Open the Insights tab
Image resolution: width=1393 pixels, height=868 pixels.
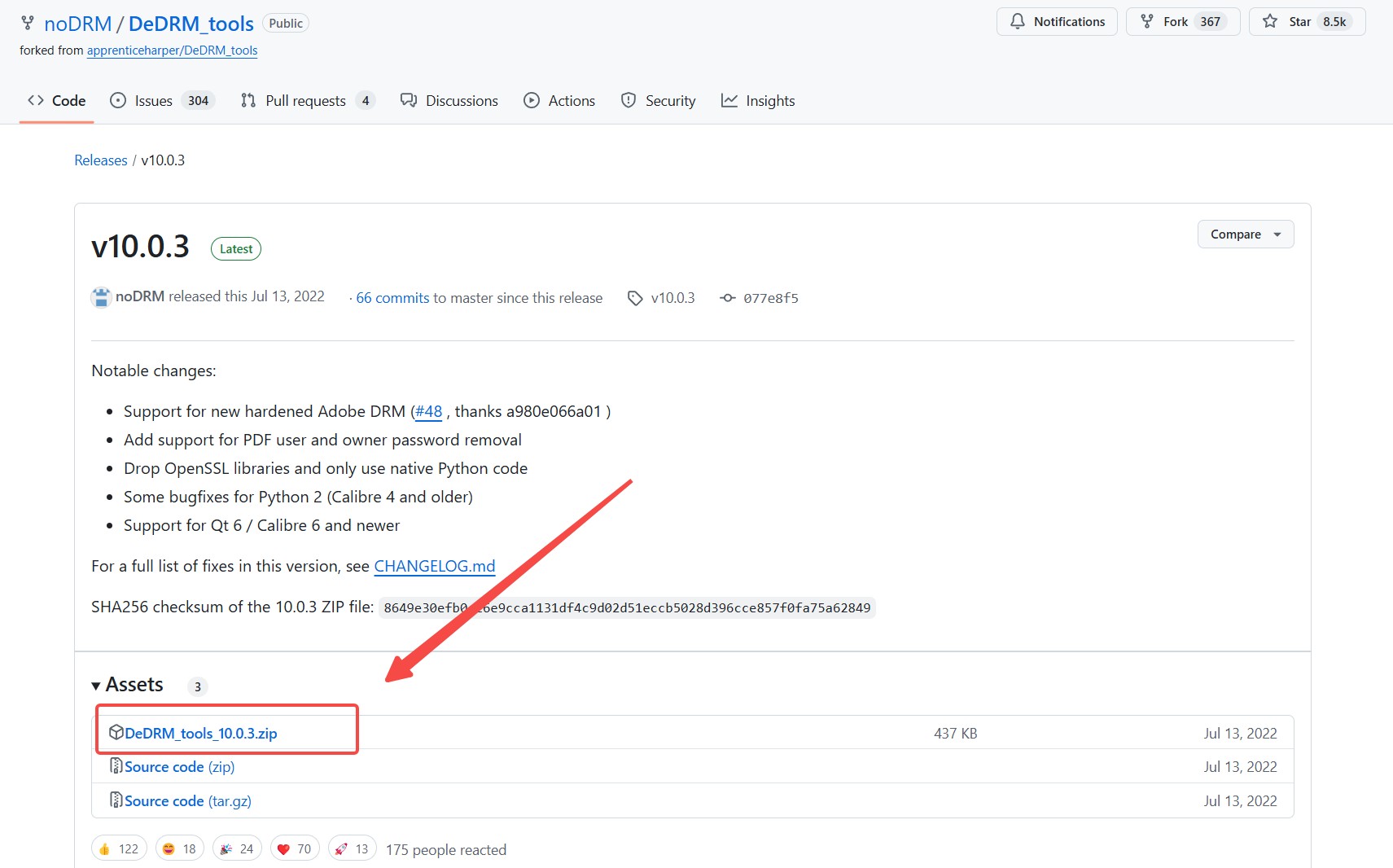pyautogui.click(x=758, y=101)
